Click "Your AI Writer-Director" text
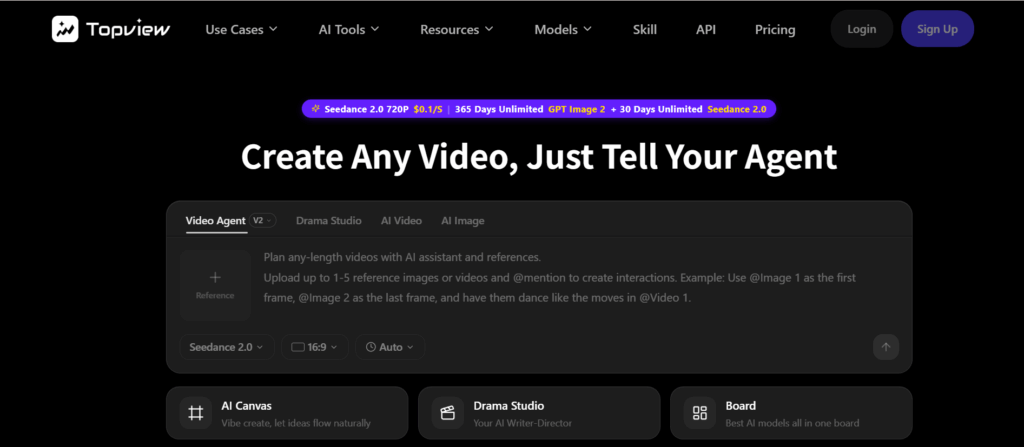The width and height of the screenshot is (1024, 447). tap(522, 423)
